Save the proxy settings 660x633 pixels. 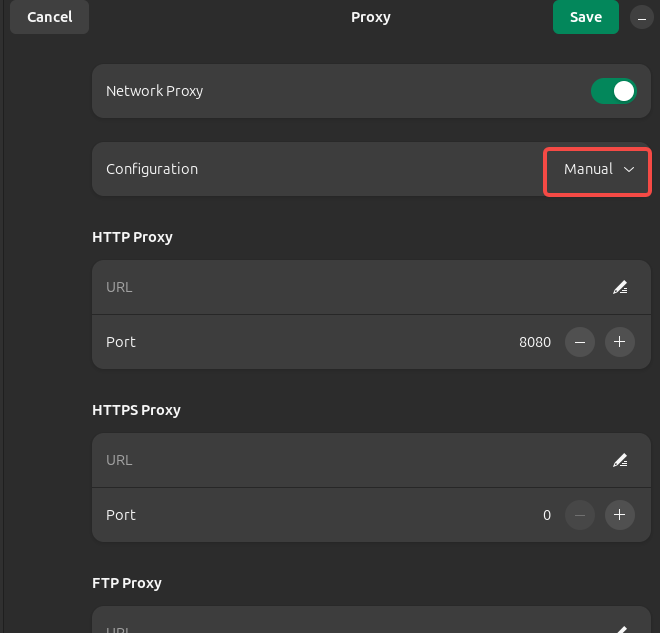pos(585,17)
